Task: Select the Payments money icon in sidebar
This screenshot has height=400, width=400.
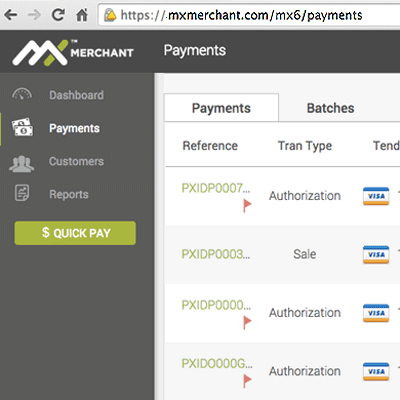Action: click(x=22, y=127)
